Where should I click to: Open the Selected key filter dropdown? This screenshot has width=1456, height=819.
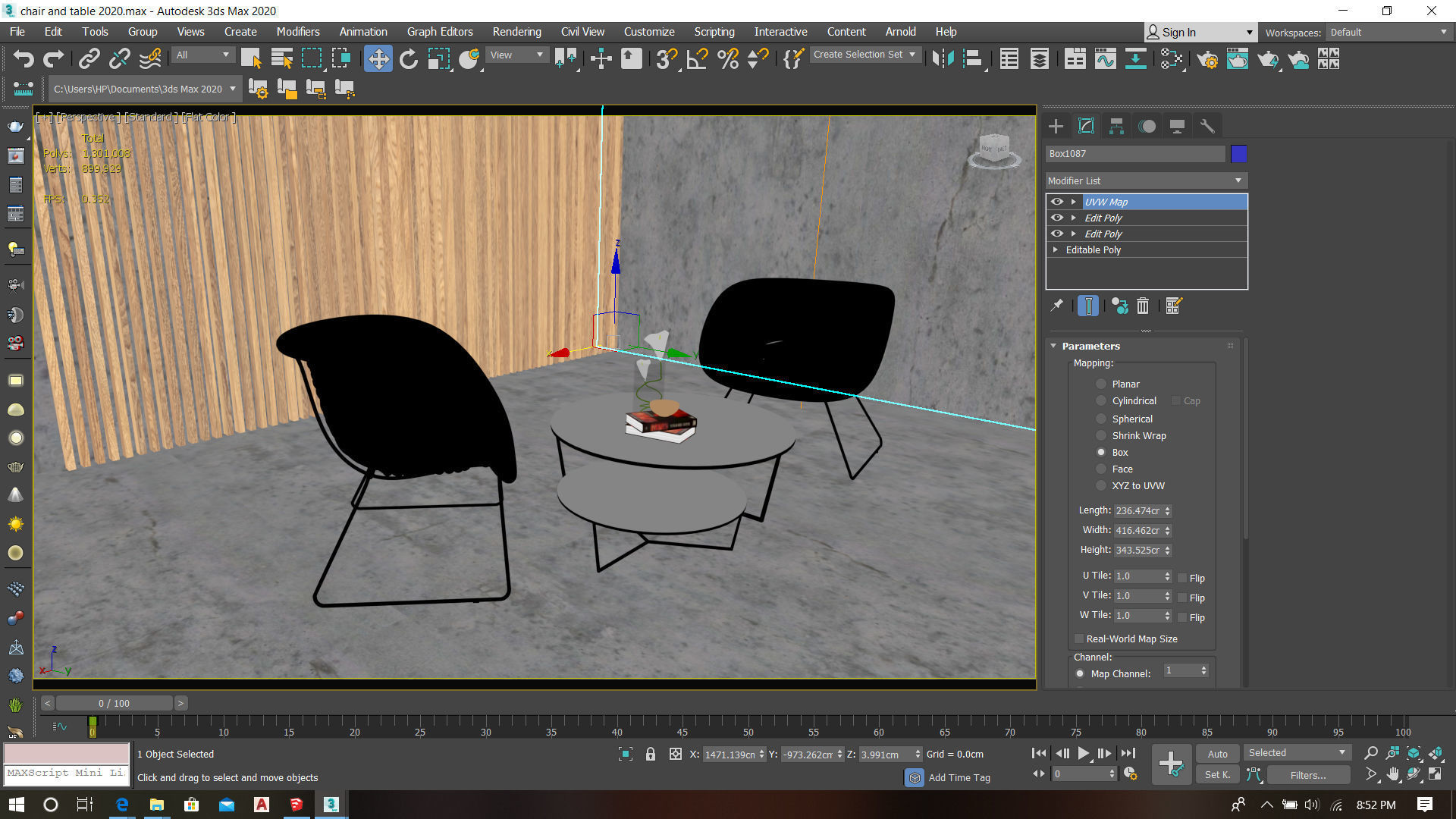tap(1297, 752)
